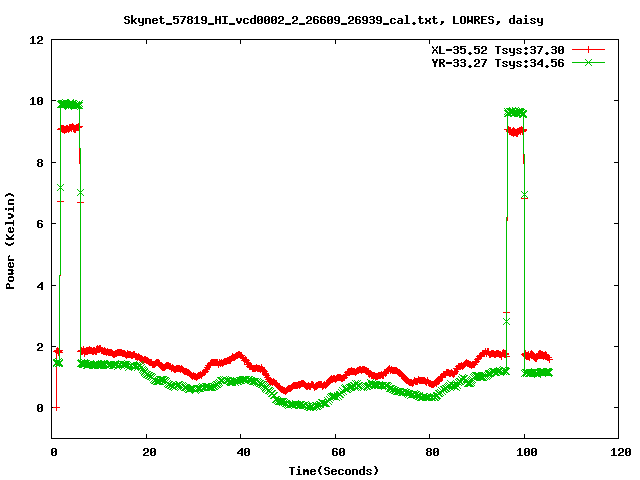Click the green curve minimum near 55 seconds
This screenshot has height=480, width=640.
tap(312, 407)
